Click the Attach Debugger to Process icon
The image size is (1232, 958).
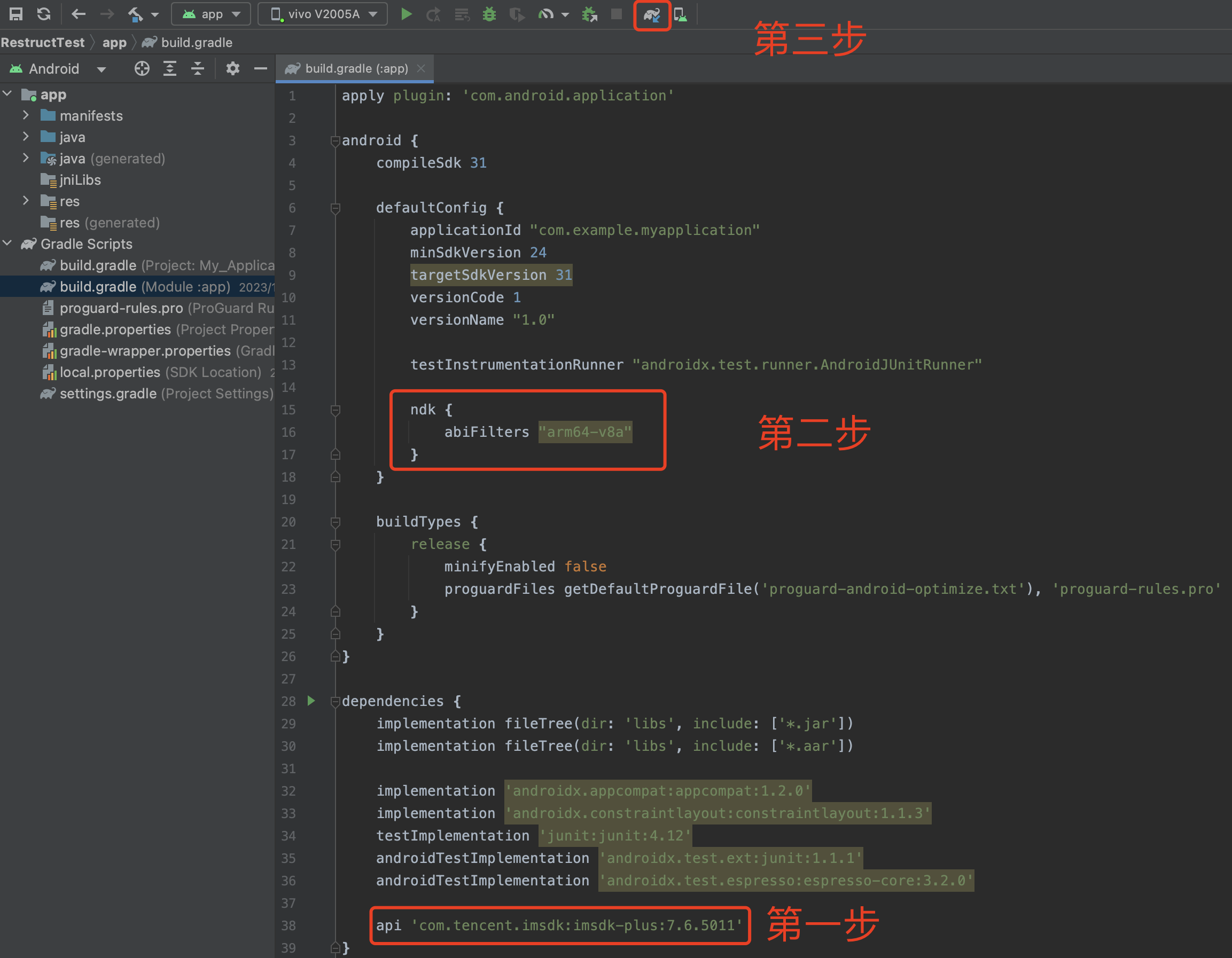[589, 14]
